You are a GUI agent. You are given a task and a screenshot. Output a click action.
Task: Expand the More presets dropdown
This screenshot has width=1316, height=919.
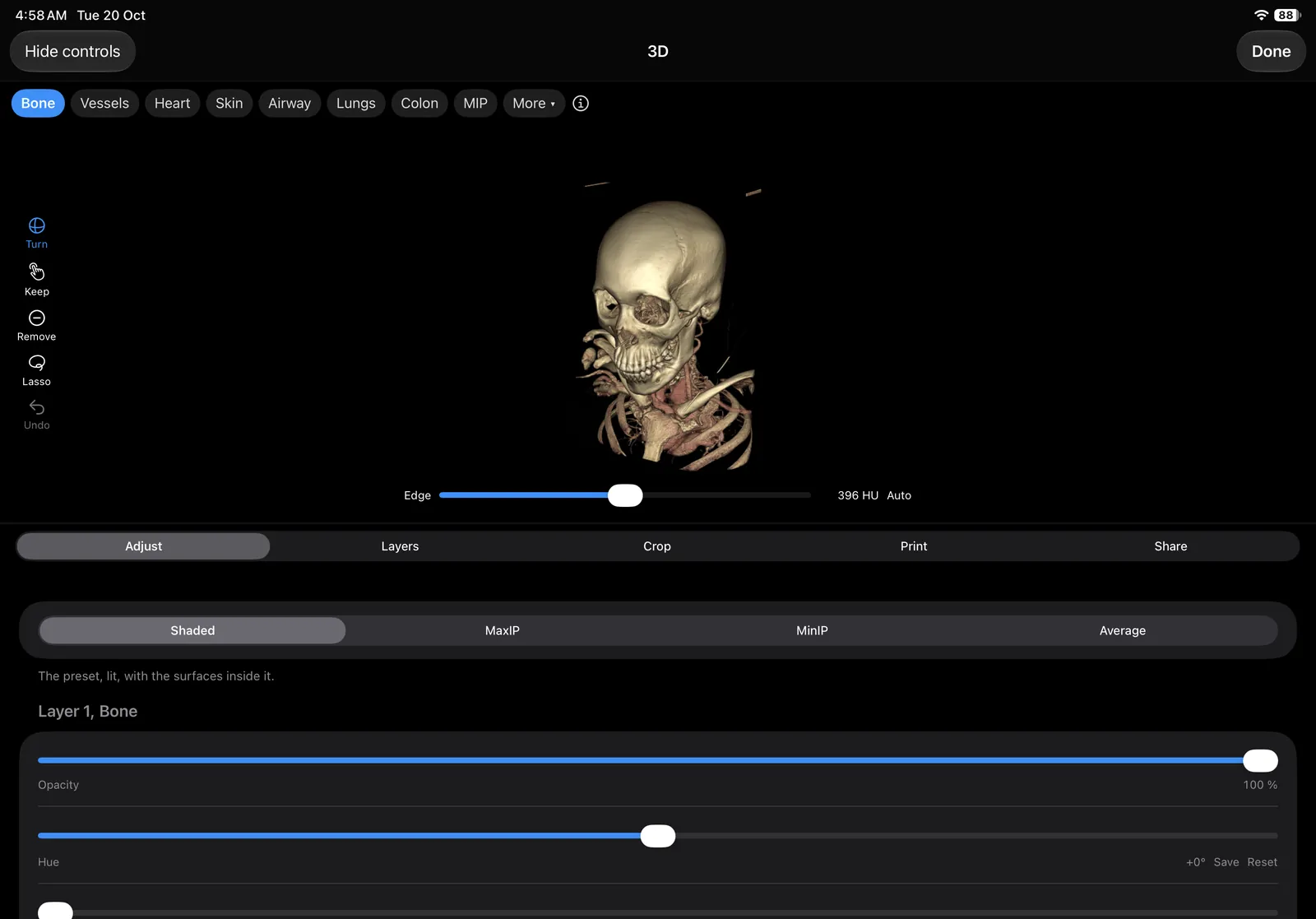(534, 103)
